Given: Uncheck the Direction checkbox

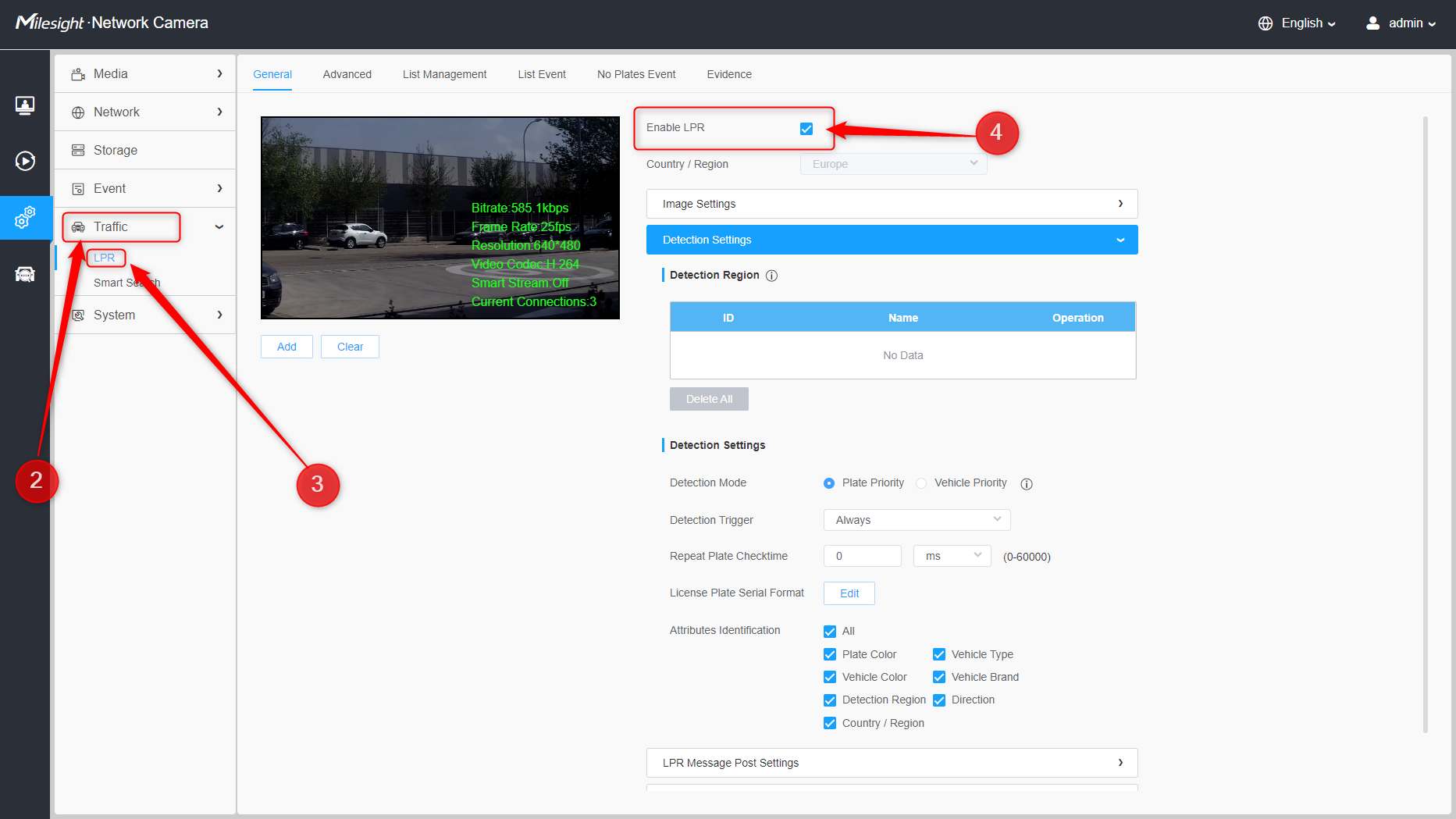Looking at the screenshot, I should click(x=939, y=700).
